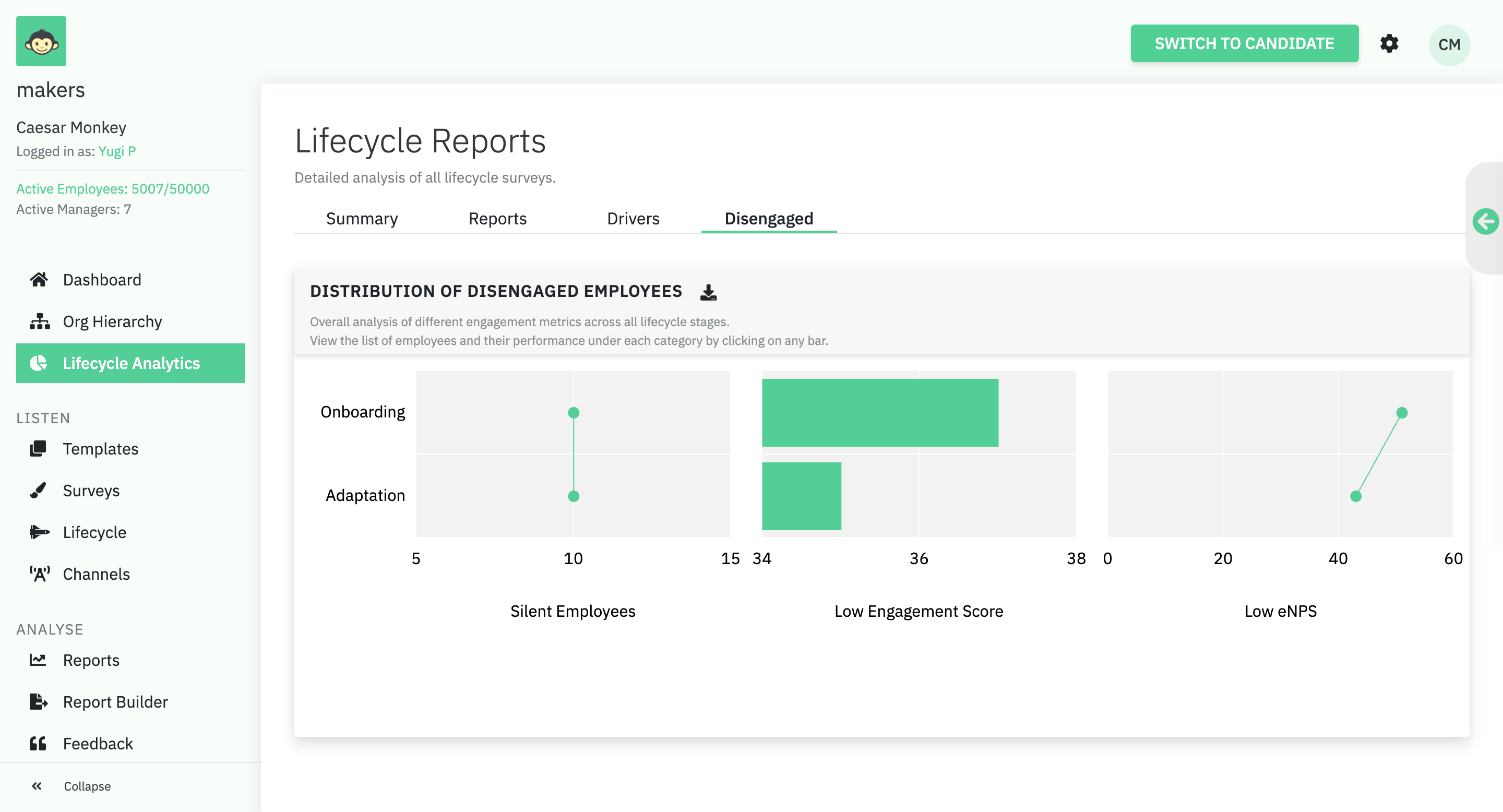
Task: Open Templates in Listen section
Action: pyautogui.click(x=100, y=449)
